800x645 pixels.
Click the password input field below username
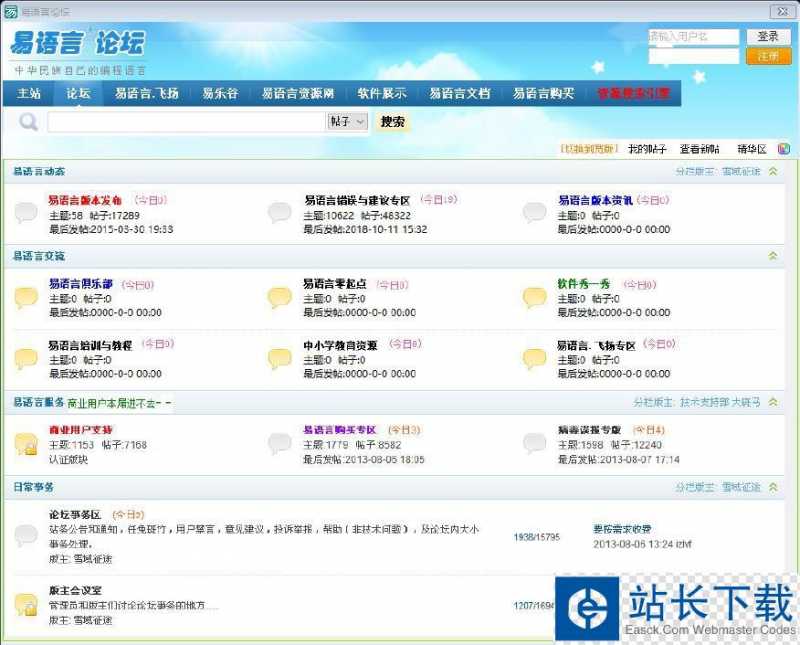click(x=693, y=56)
